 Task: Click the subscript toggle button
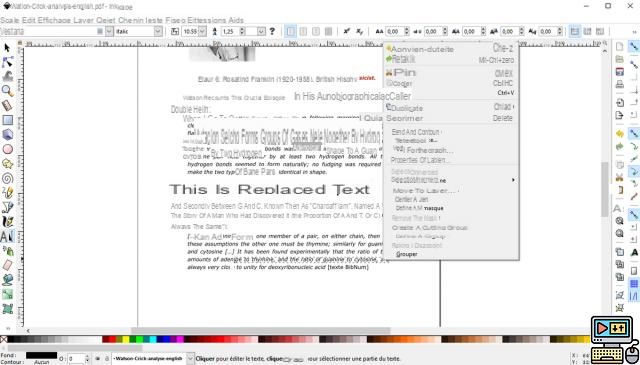pyautogui.click(x=360, y=31)
